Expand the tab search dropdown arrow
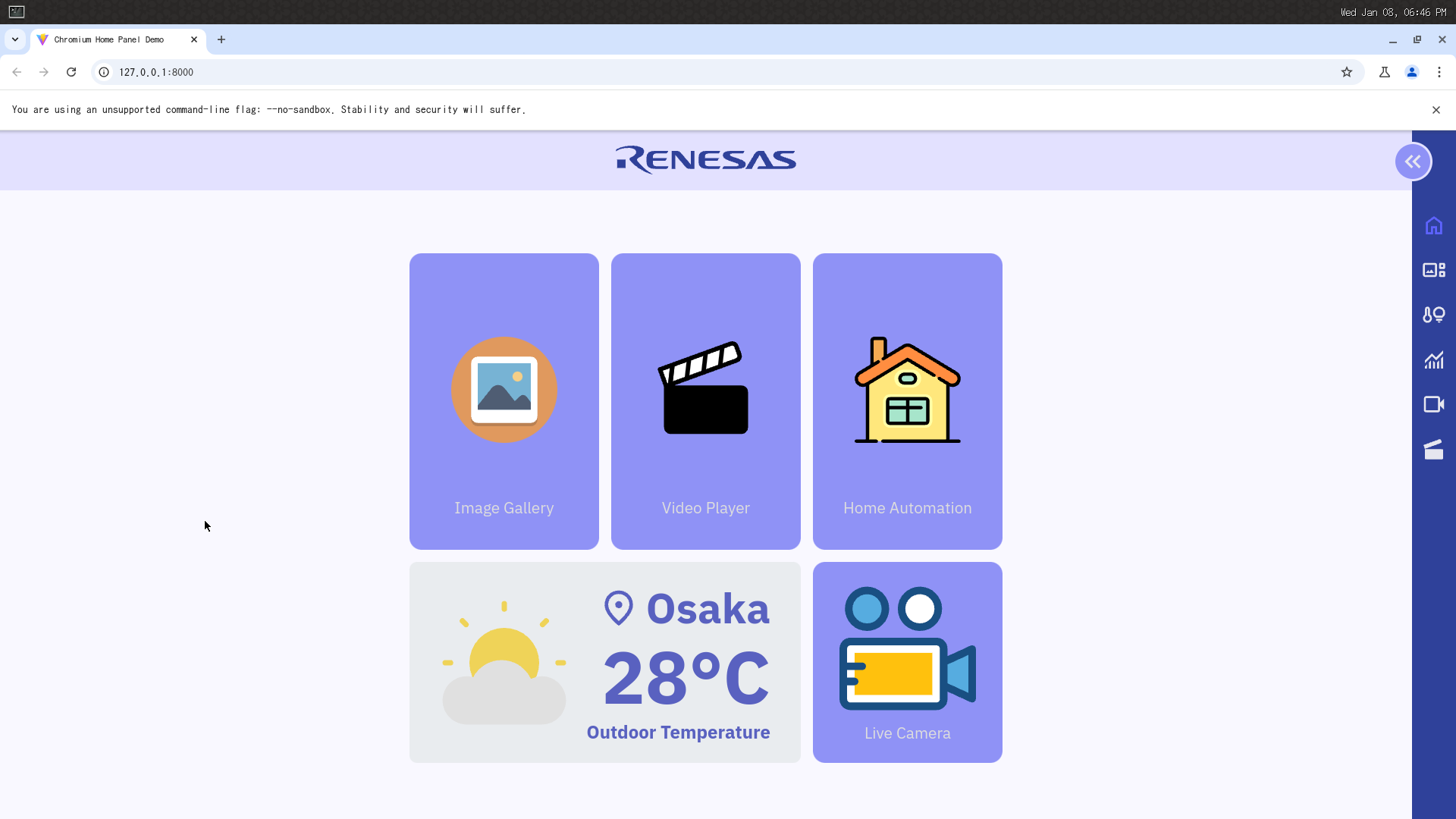 tap(15, 39)
